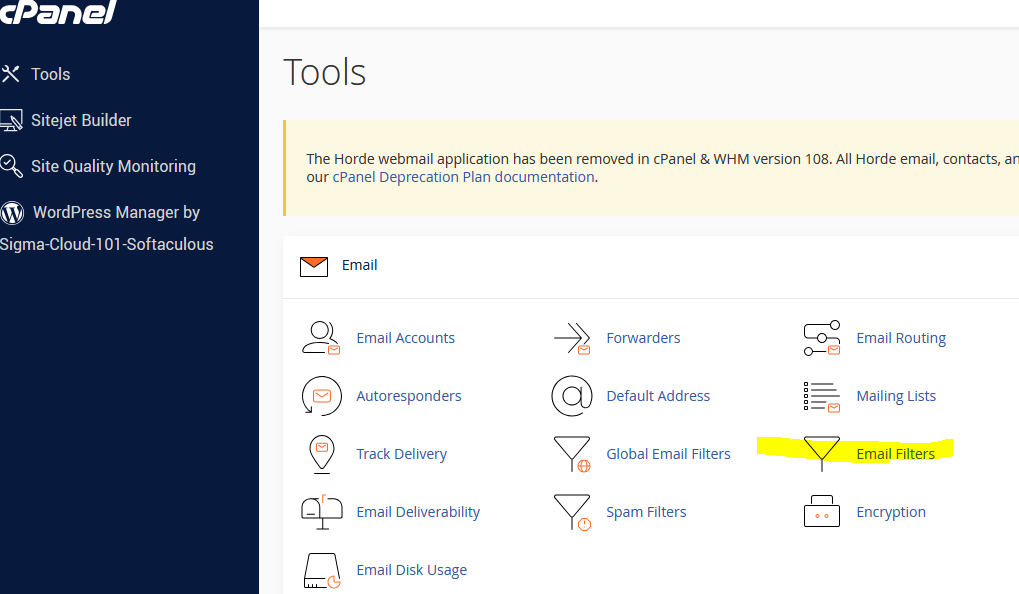Image resolution: width=1019 pixels, height=594 pixels.
Task: Click the cPanel logo
Action: click(58, 12)
